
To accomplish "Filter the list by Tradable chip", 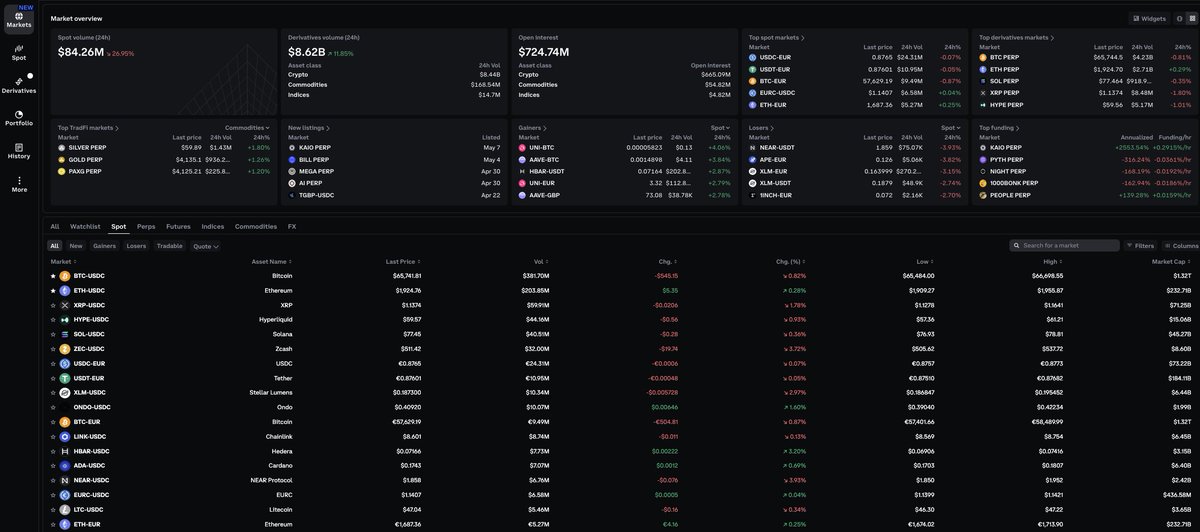I will pos(170,246).
